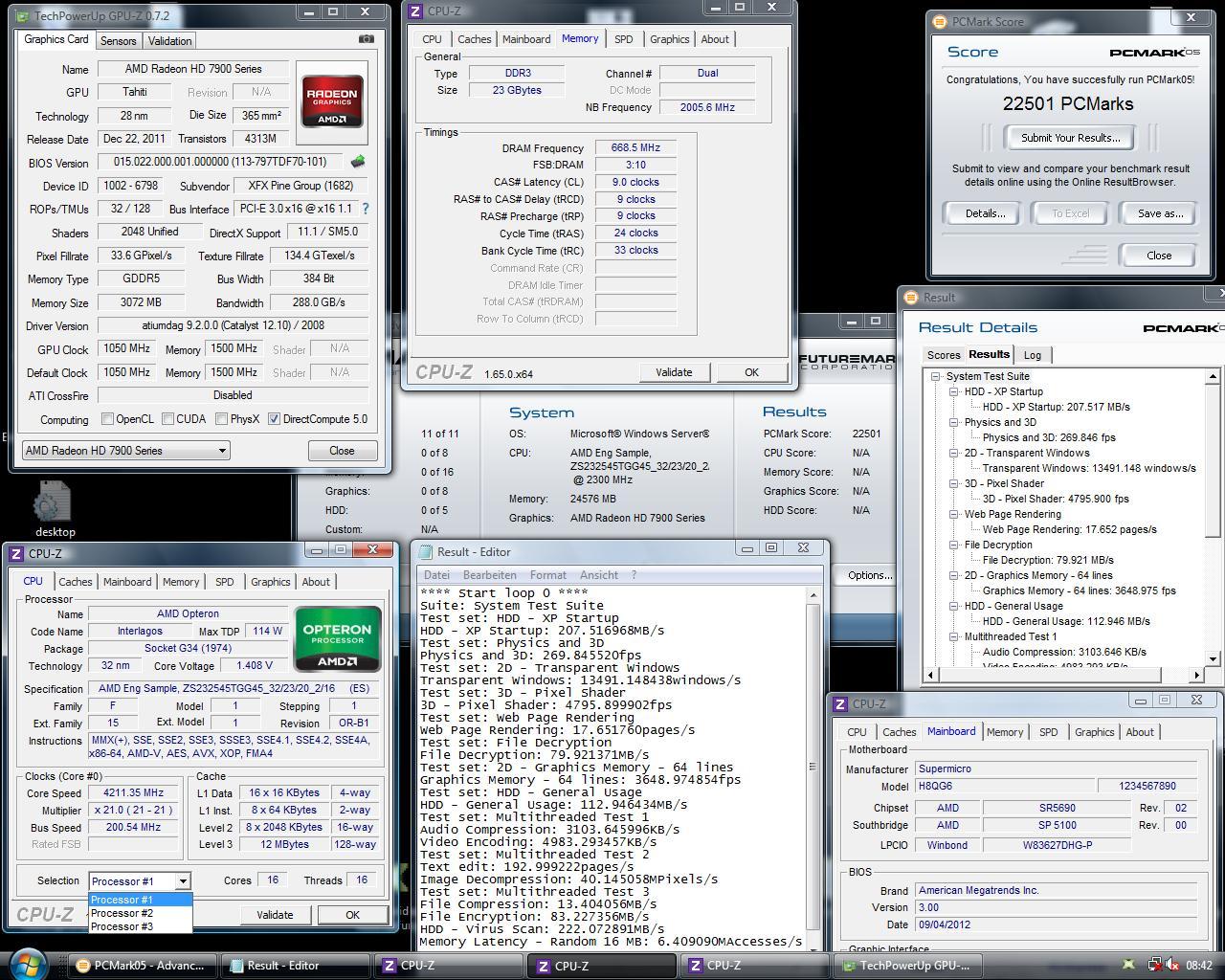
Task: Switch to the Sensors tab in GPU-Z
Action: [119, 40]
